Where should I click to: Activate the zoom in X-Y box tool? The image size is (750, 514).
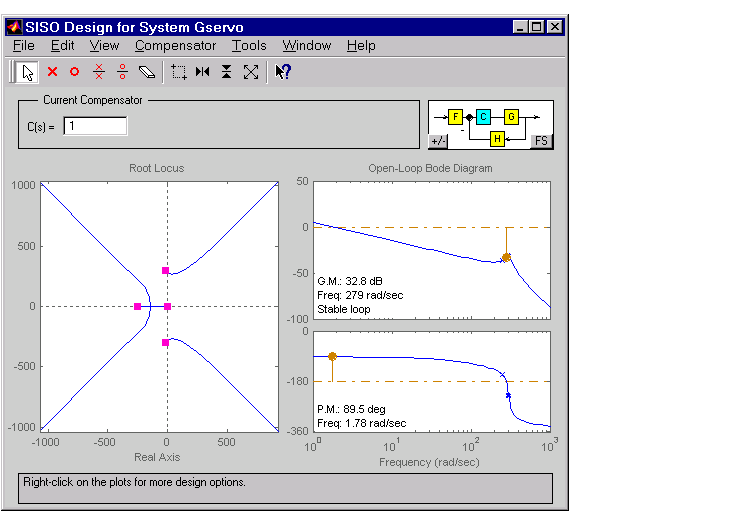(x=179, y=72)
